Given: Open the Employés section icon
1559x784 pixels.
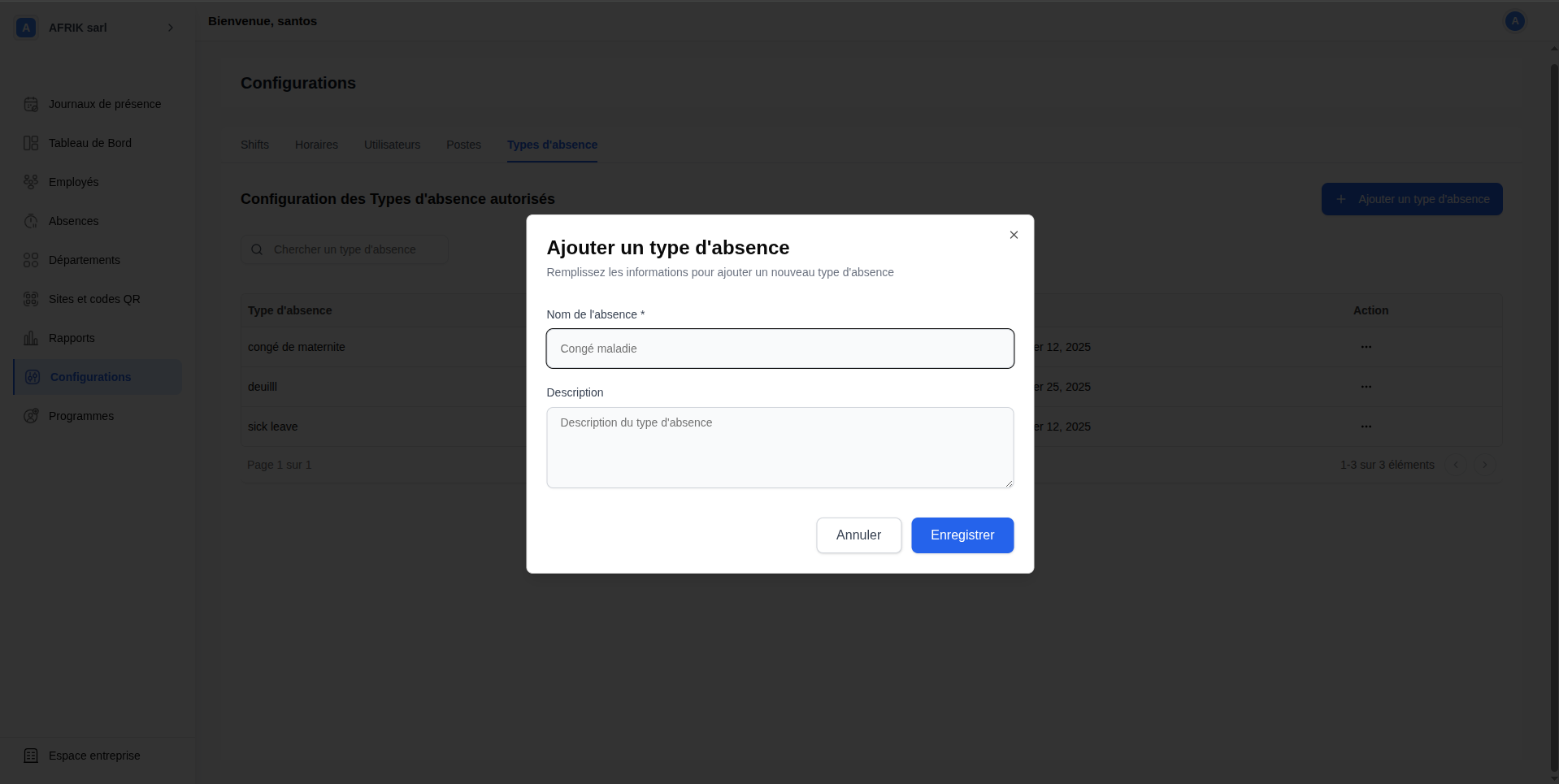Looking at the screenshot, I should click(31, 182).
